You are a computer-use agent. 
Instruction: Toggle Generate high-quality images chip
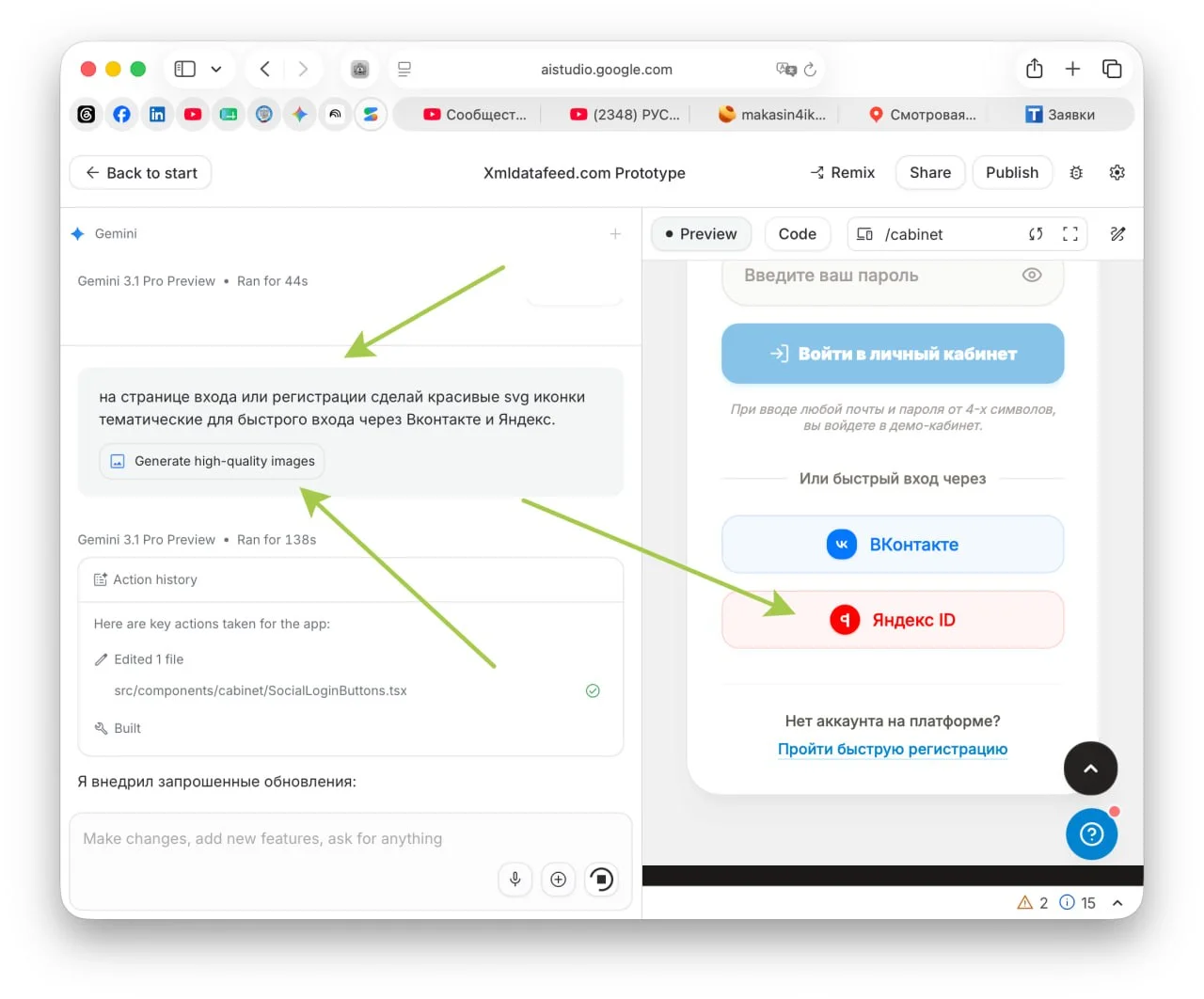pyautogui.click(x=212, y=461)
